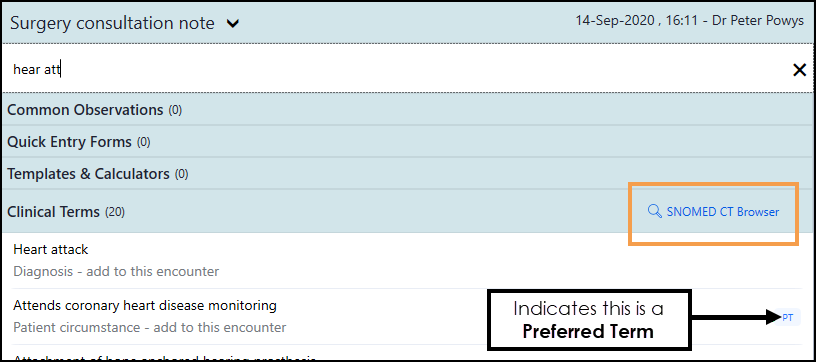The image size is (816, 362).
Task: Click the consultation date and clinician text
Action: tap(690, 21)
